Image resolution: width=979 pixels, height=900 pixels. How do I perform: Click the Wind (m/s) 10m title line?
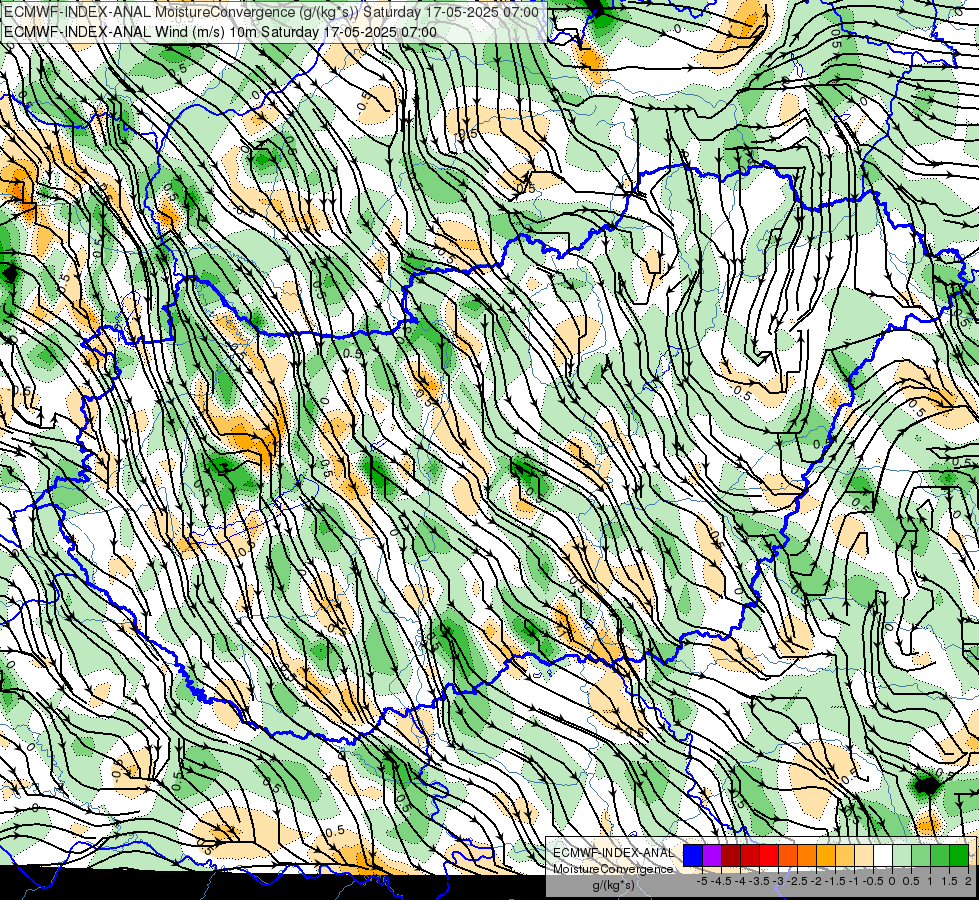pyautogui.click(x=220, y=32)
